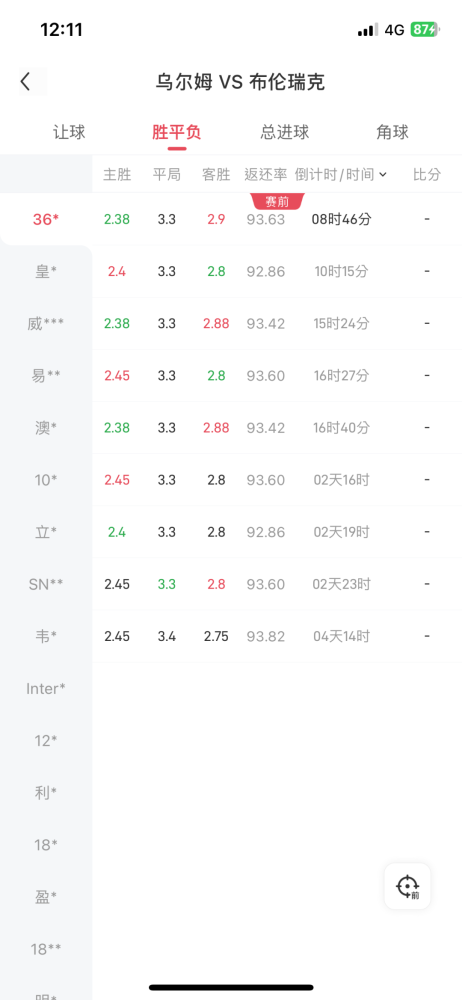Screen dimensions: 462x1000
Task: Tap the floating locate pre-match target icon
Action: (407, 886)
